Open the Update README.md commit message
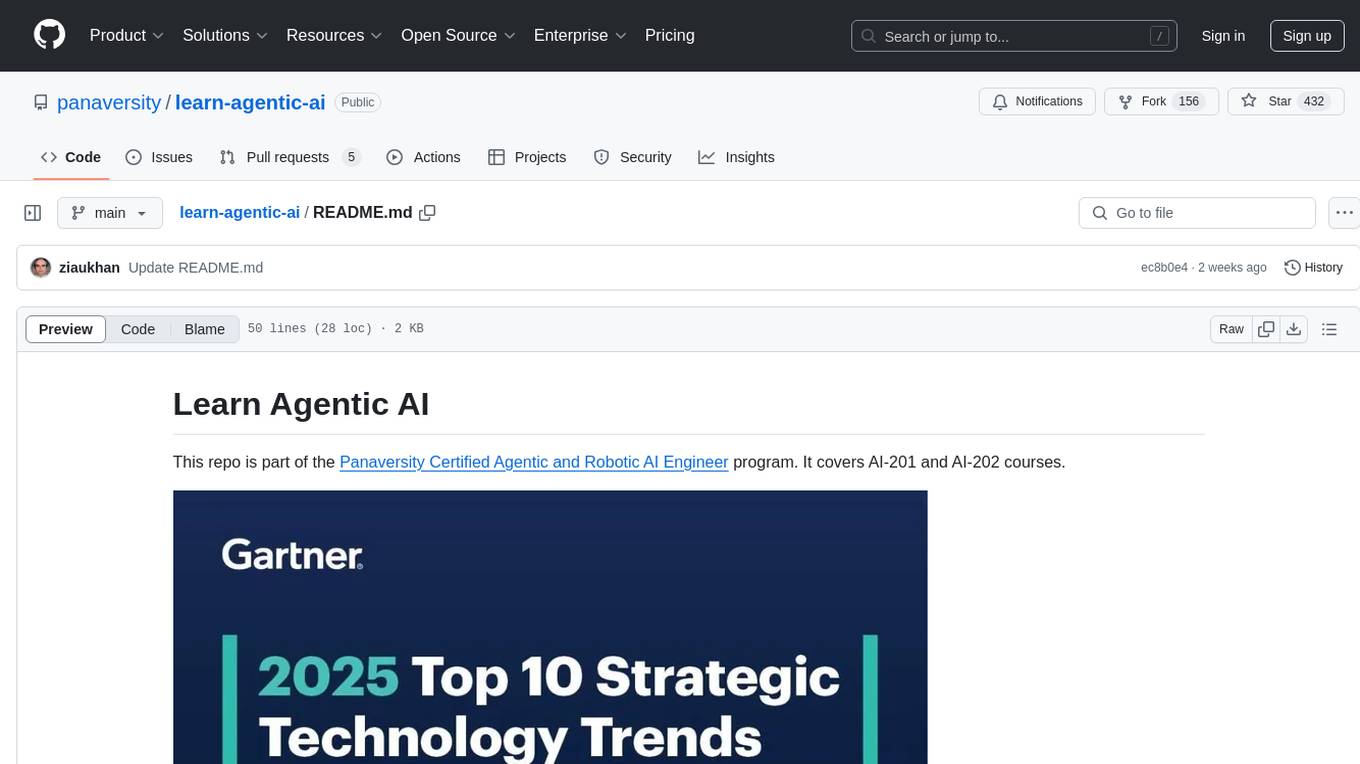1360x764 pixels. click(196, 267)
